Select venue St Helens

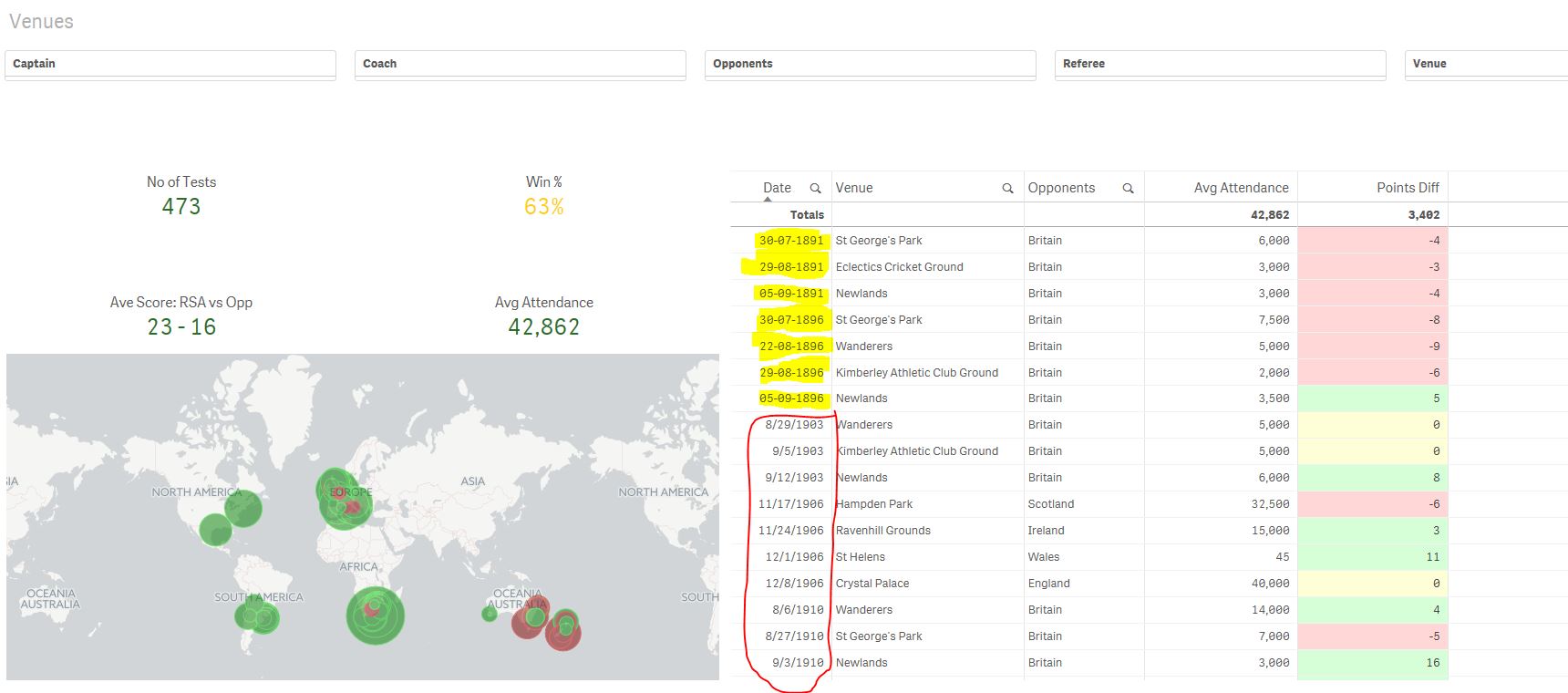[860, 557]
